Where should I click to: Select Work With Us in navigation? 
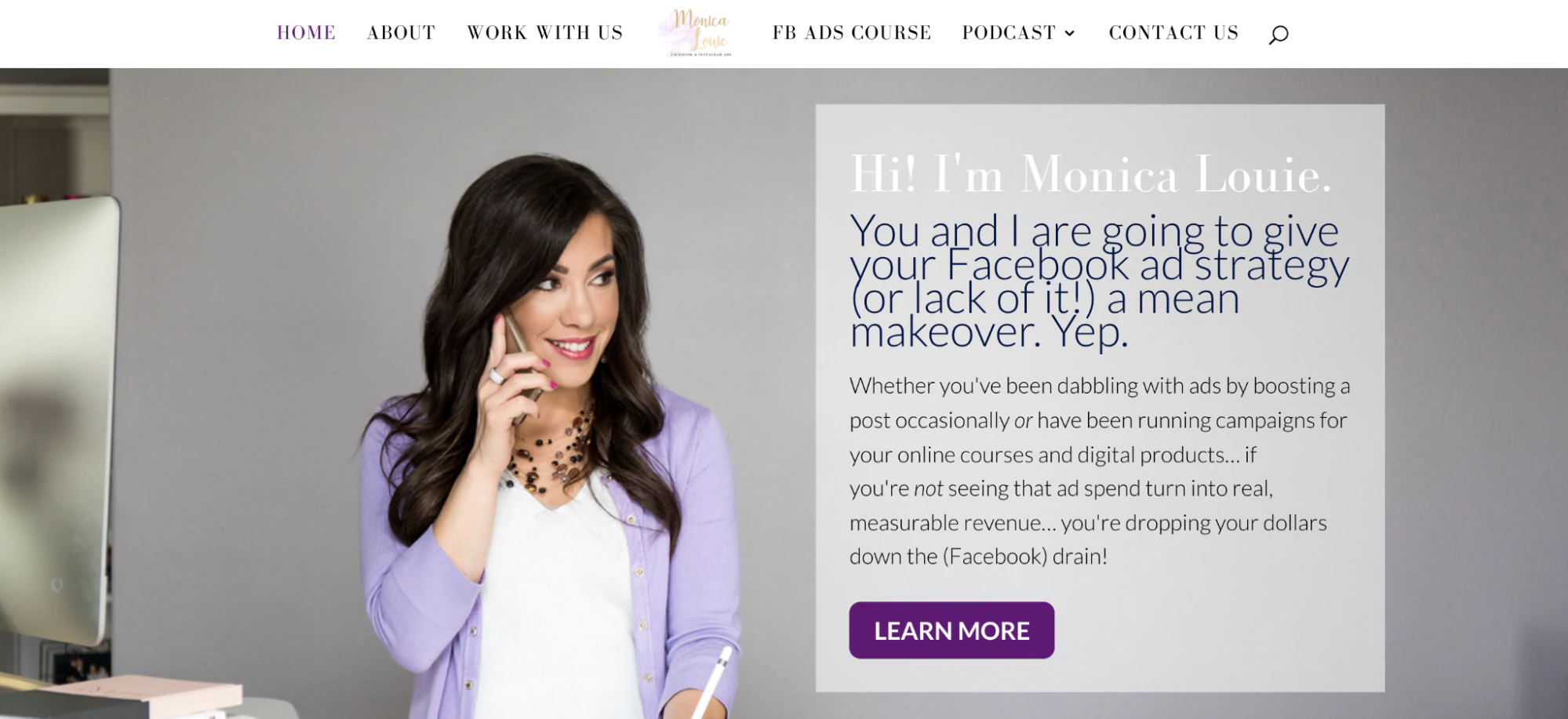click(545, 33)
